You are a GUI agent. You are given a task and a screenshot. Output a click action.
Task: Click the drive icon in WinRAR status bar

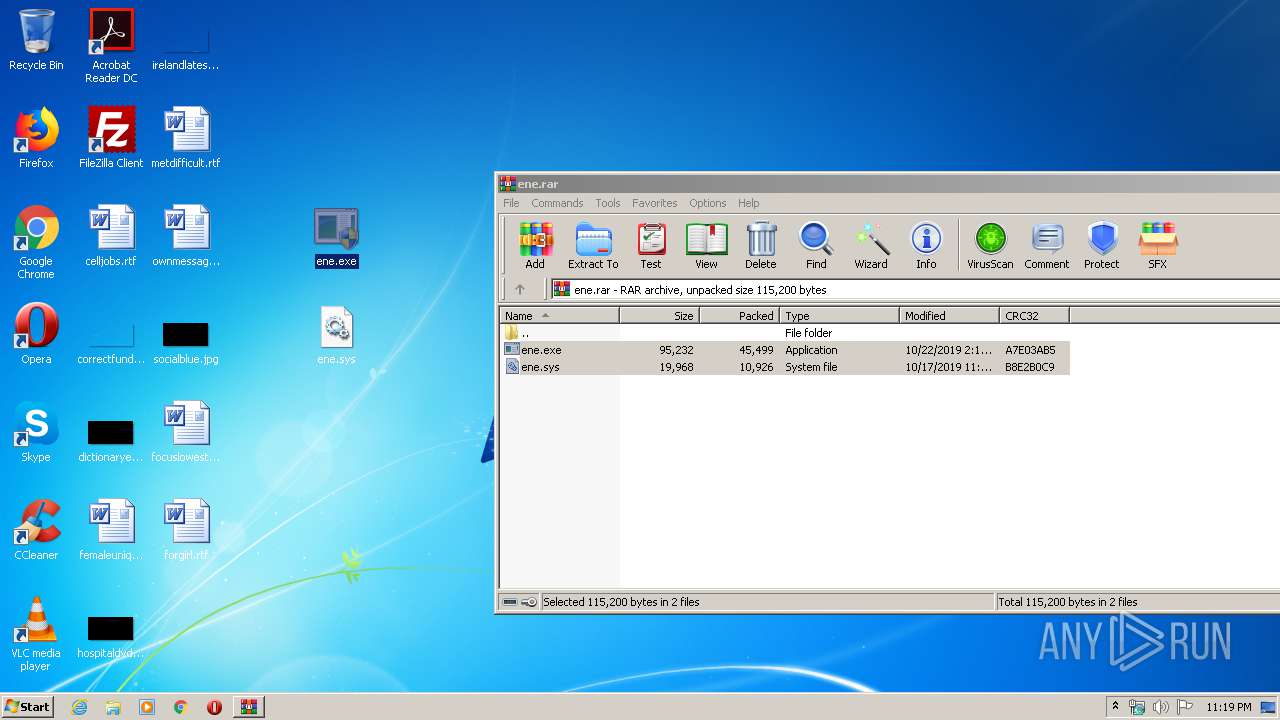pos(510,602)
